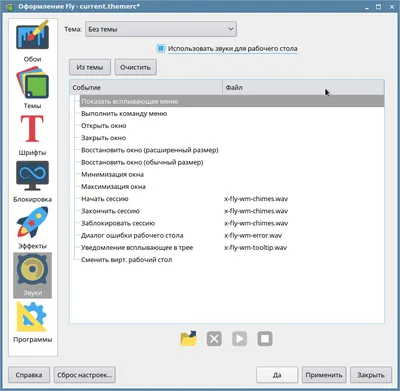Open the Обои wallpaper section
Image resolution: width=400 pixels, height=391 pixels.
[32, 41]
